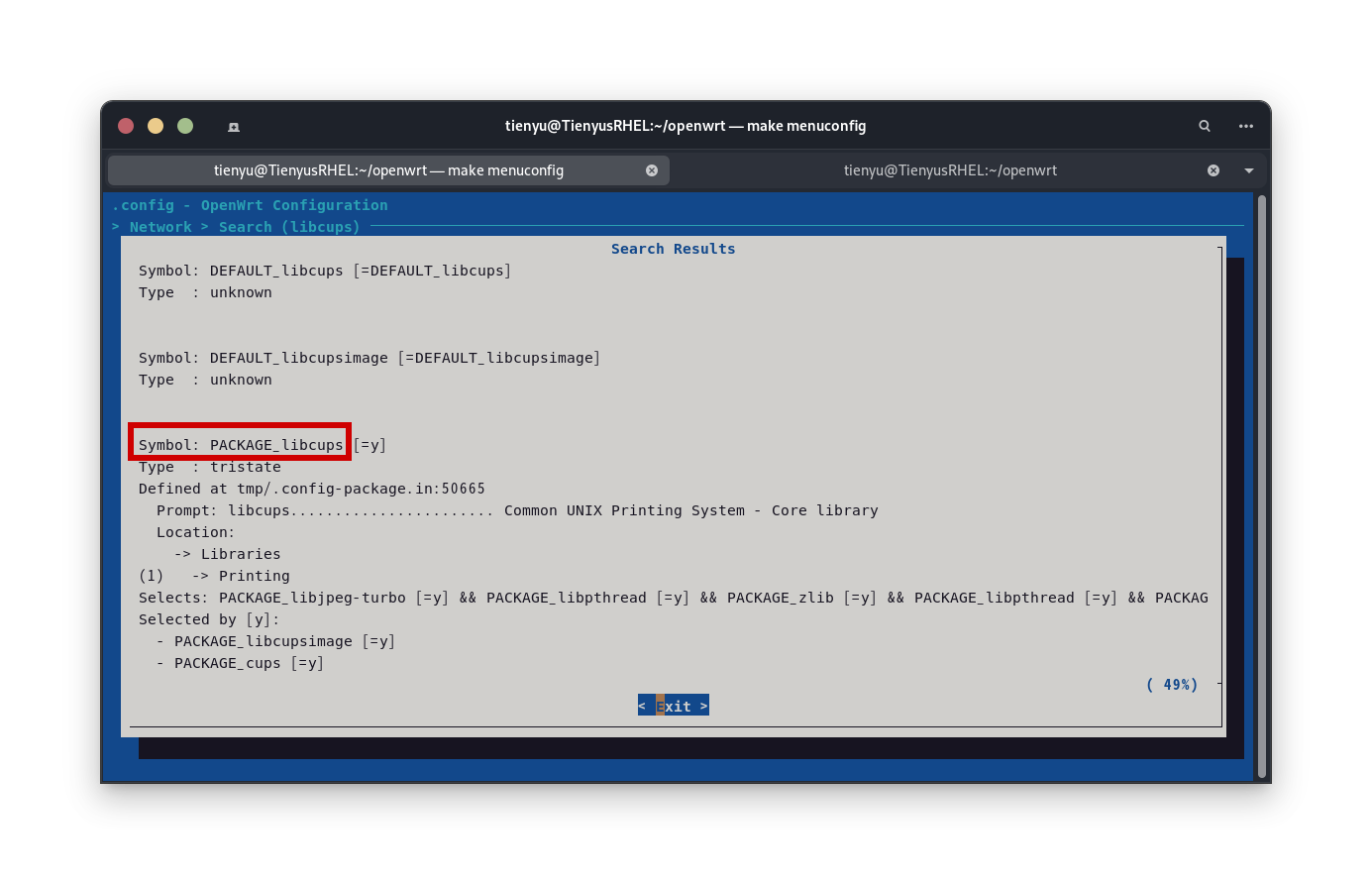Click the (1) -> Printing location entry
Image resolution: width=1372 pixels, height=884 pixels.
215,576
